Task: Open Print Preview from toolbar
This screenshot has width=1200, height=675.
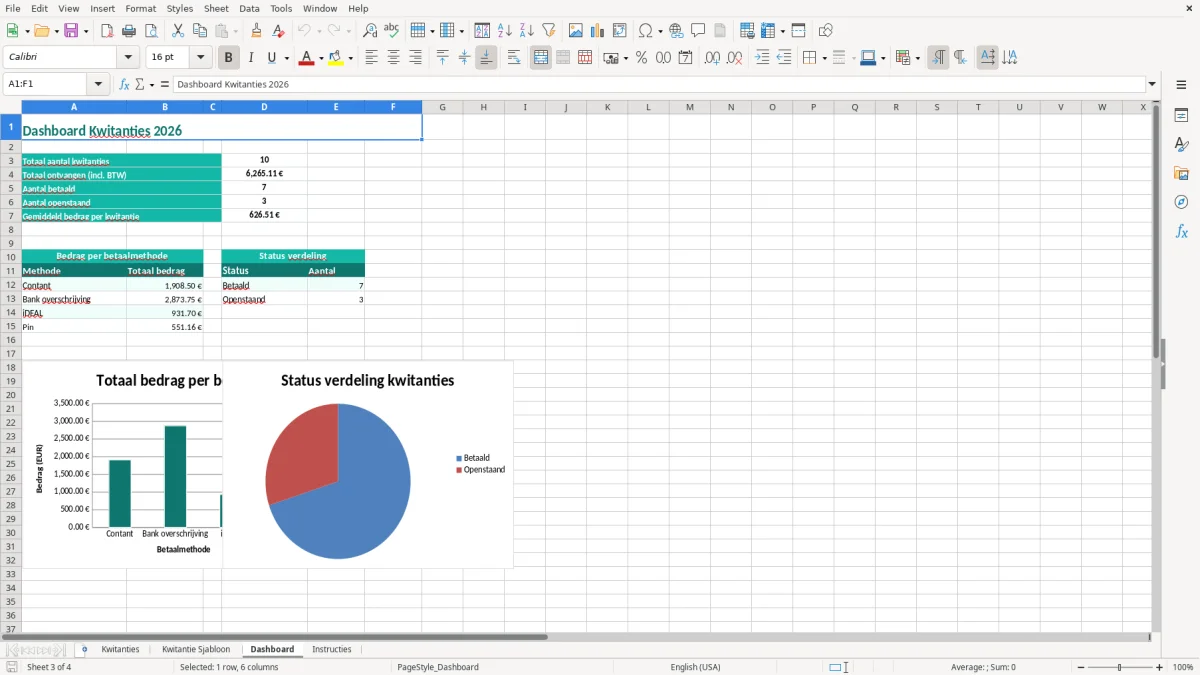Action: pyautogui.click(x=151, y=31)
